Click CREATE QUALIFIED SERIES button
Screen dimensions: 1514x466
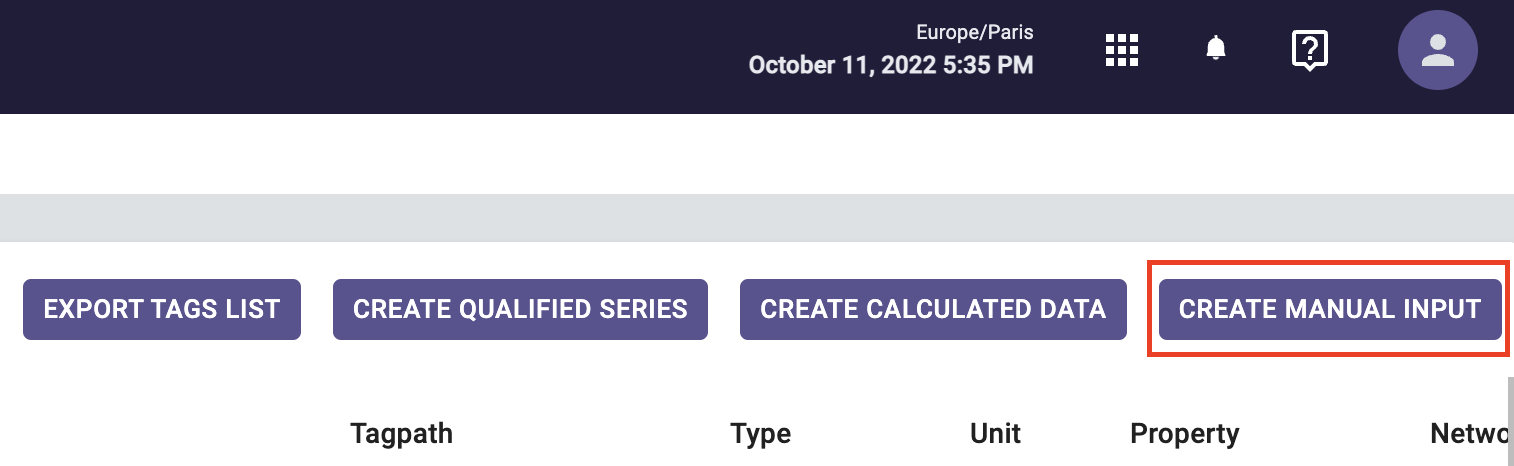click(x=520, y=309)
